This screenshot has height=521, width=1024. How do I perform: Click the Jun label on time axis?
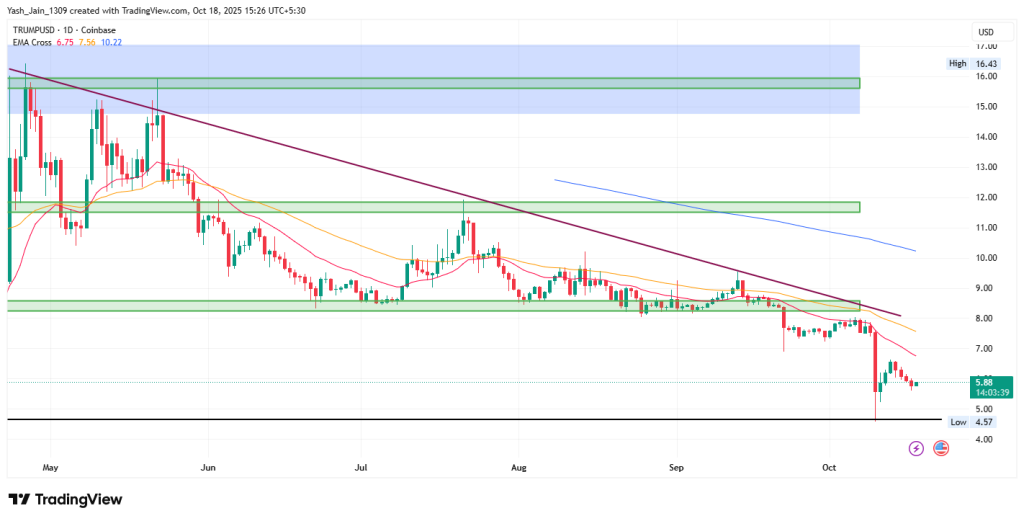tap(208, 466)
